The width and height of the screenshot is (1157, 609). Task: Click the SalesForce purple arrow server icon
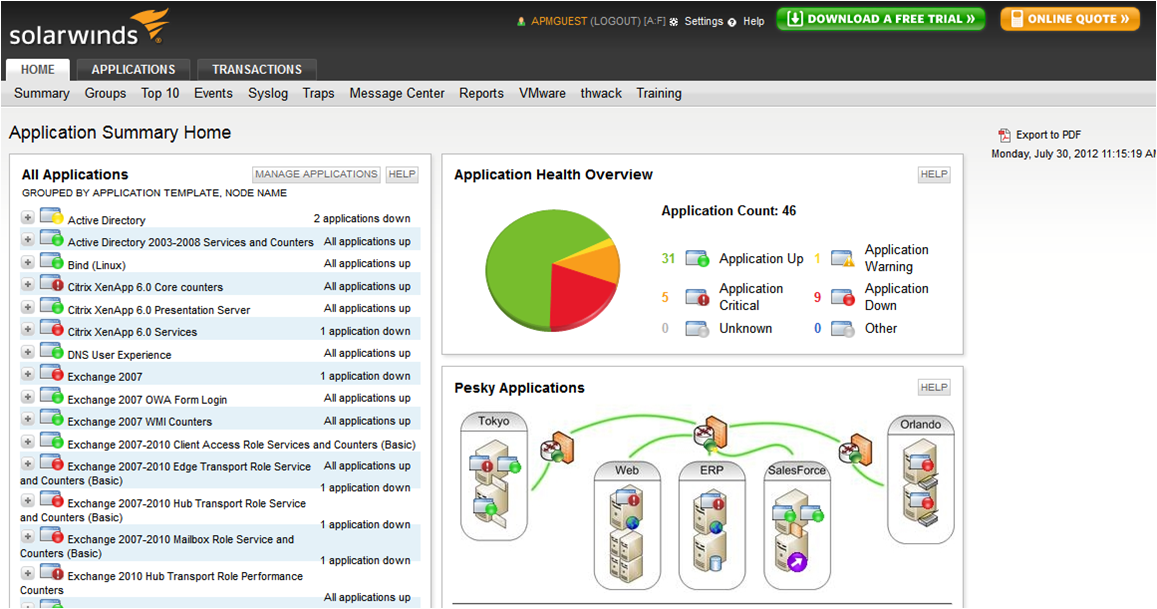click(x=797, y=560)
